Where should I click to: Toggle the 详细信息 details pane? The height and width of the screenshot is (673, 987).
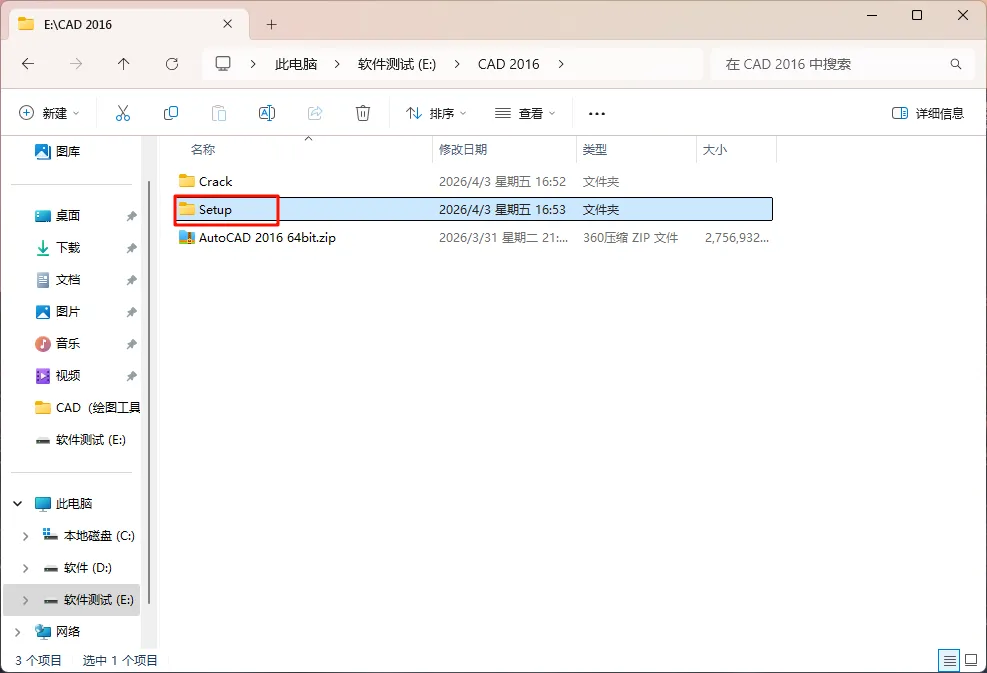point(928,113)
